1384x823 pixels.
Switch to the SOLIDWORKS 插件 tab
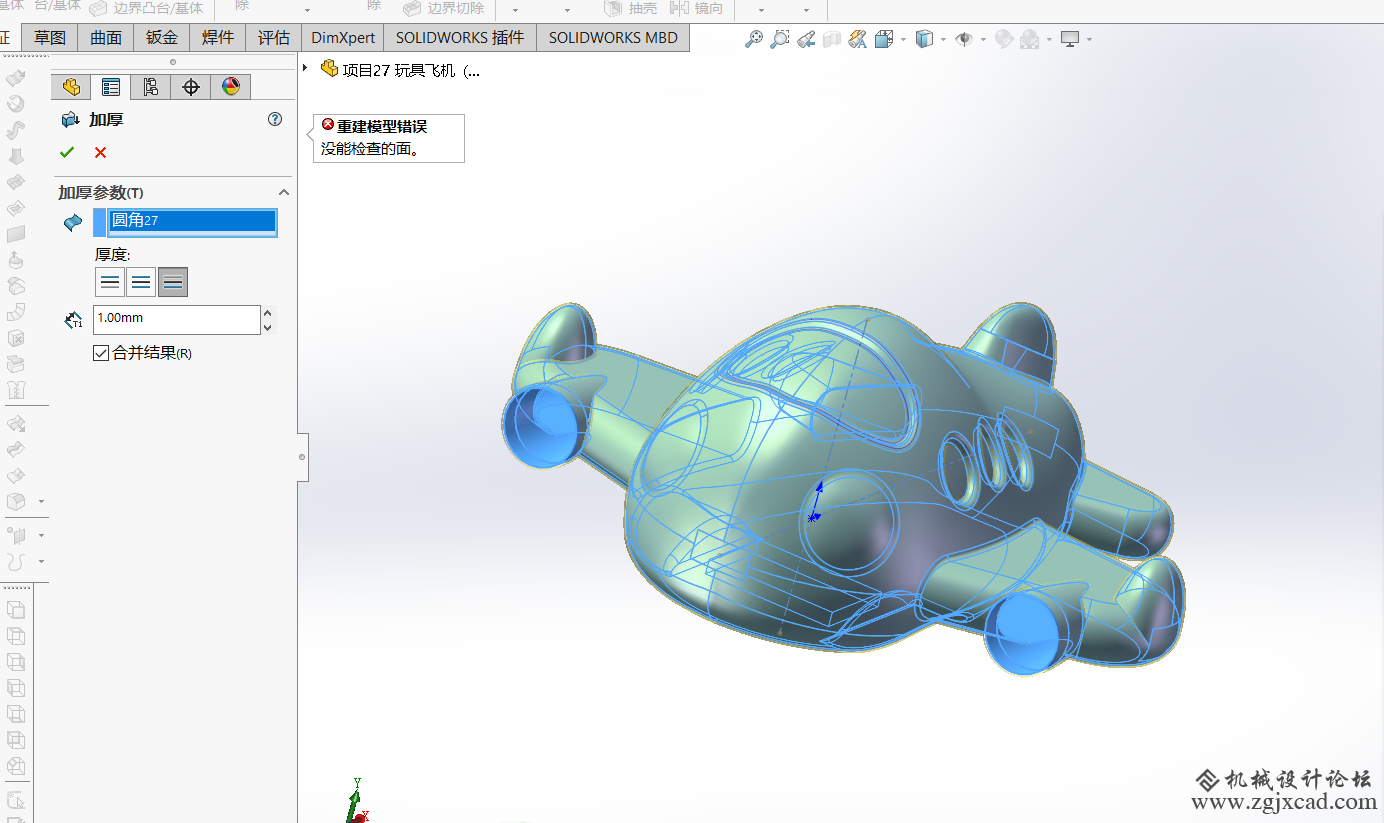coord(460,38)
